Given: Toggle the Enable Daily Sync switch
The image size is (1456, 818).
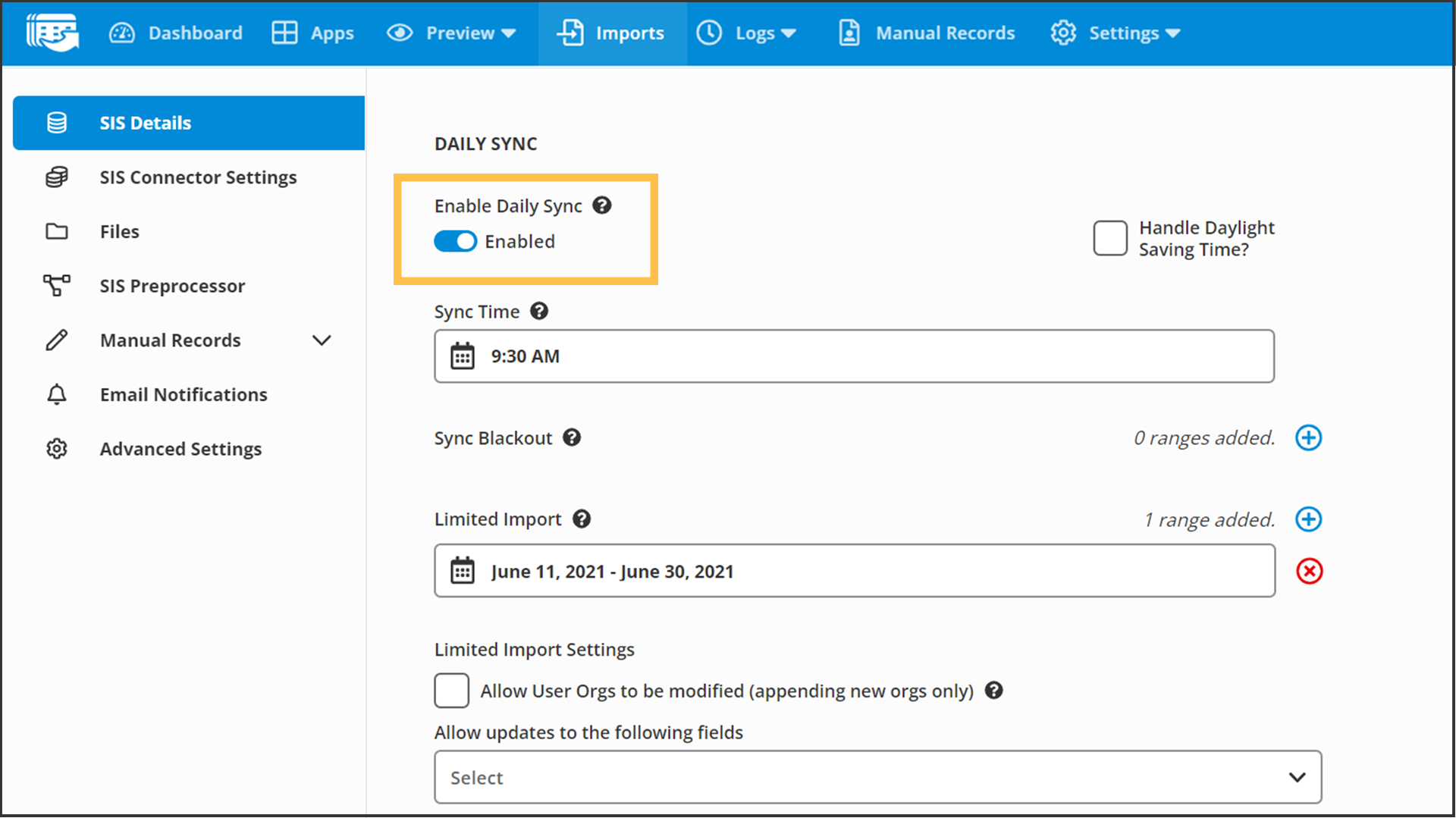Looking at the screenshot, I should click(x=455, y=241).
